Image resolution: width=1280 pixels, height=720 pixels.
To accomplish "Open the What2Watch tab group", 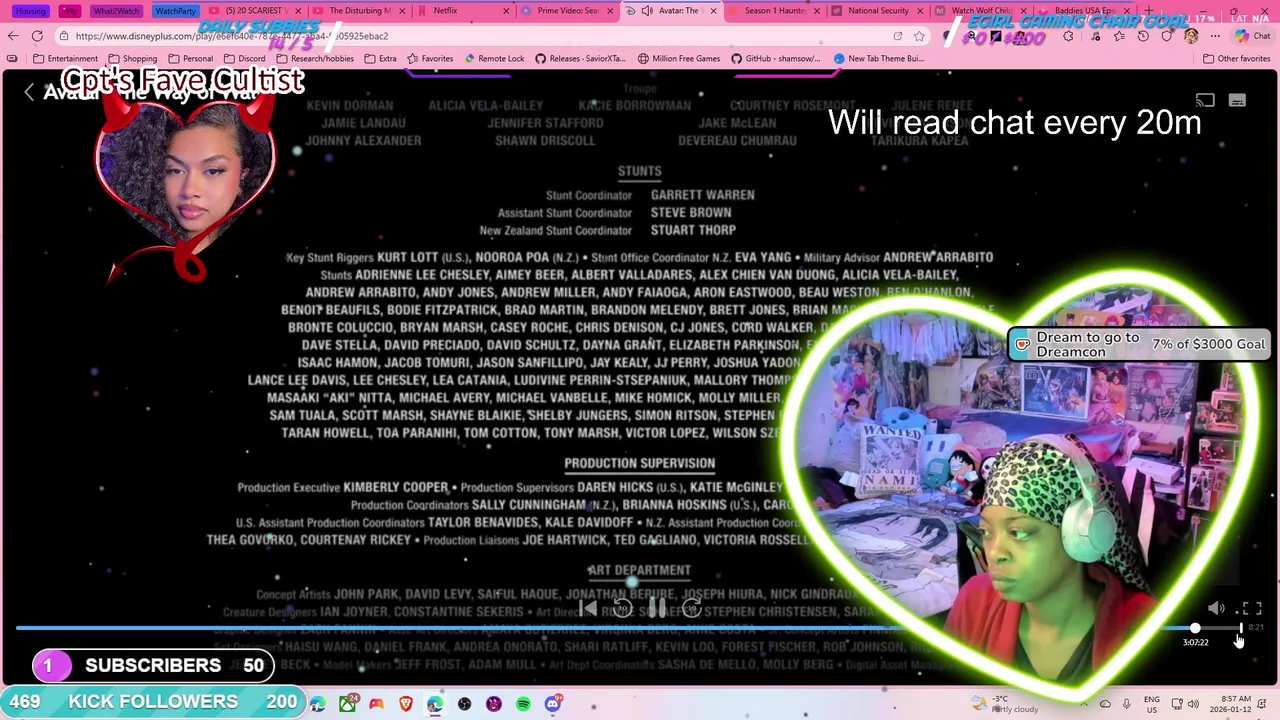I will pyautogui.click(x=116, y=11).
